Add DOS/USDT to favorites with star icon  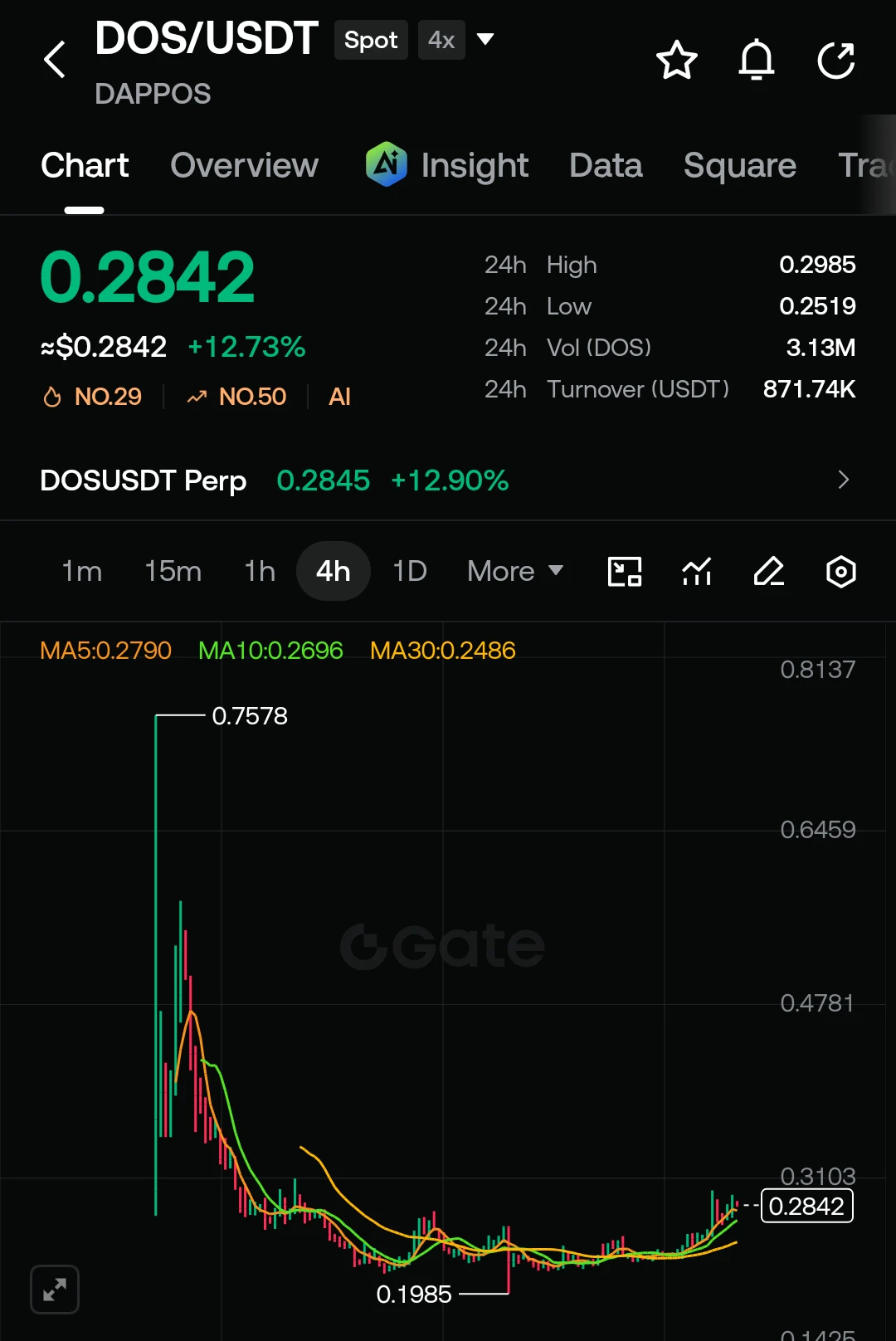click(676, 60)
